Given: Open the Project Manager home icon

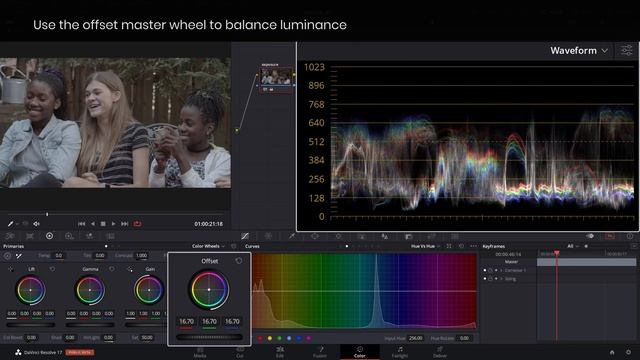Looking at the screenshot, I should 612,352.
